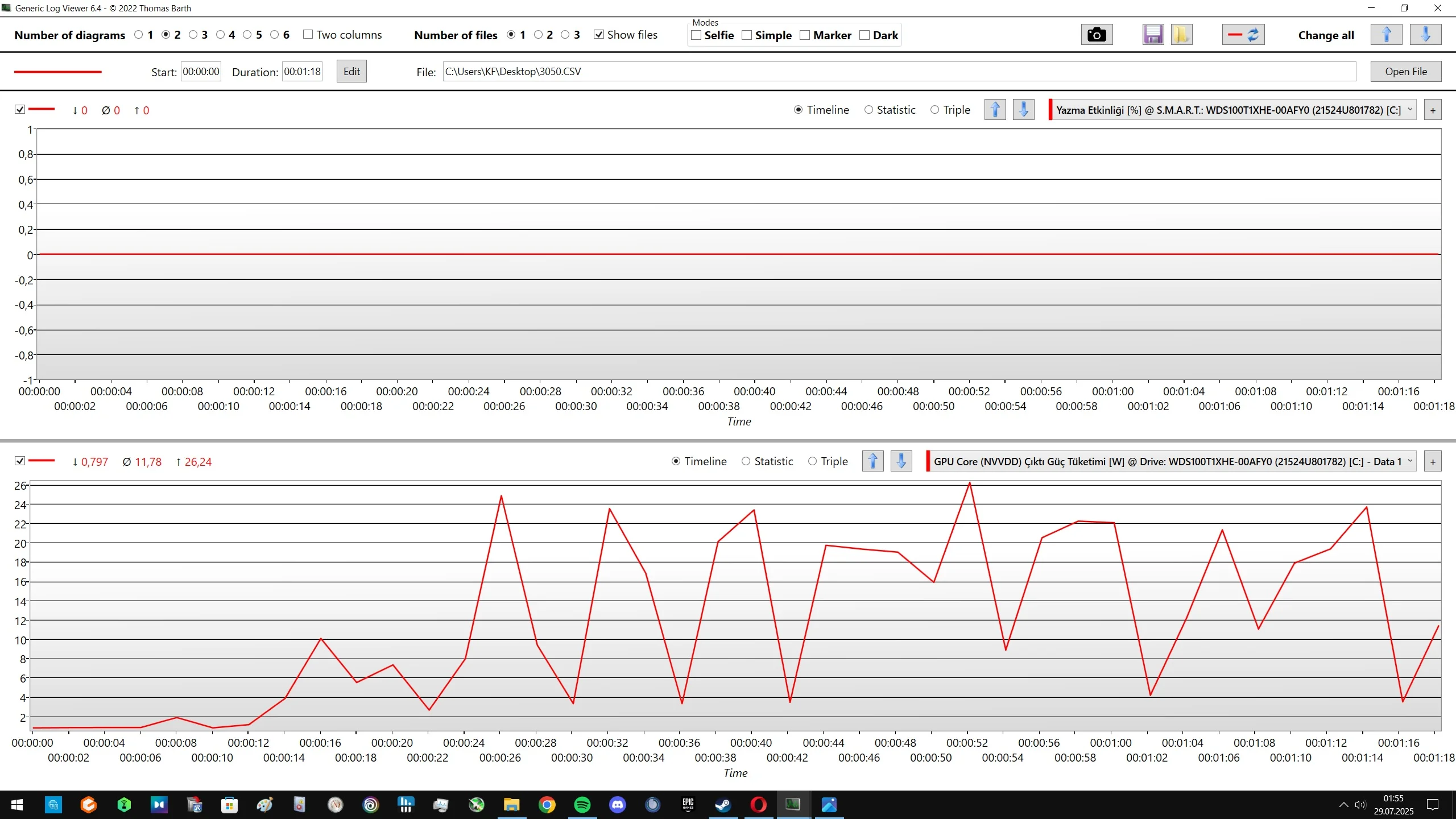Screen dimensions: 1456x819
Task: Open Spotify from the taskbar
Action: 582,805
